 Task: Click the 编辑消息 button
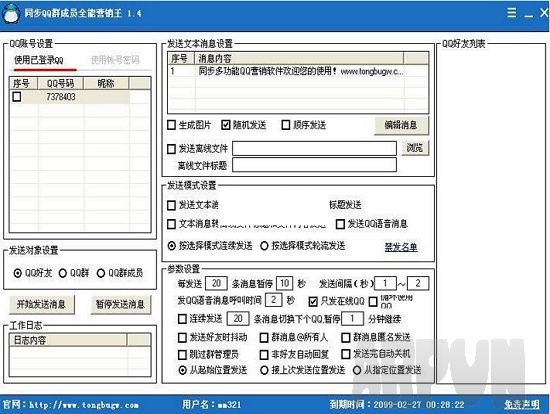point(401,125)
